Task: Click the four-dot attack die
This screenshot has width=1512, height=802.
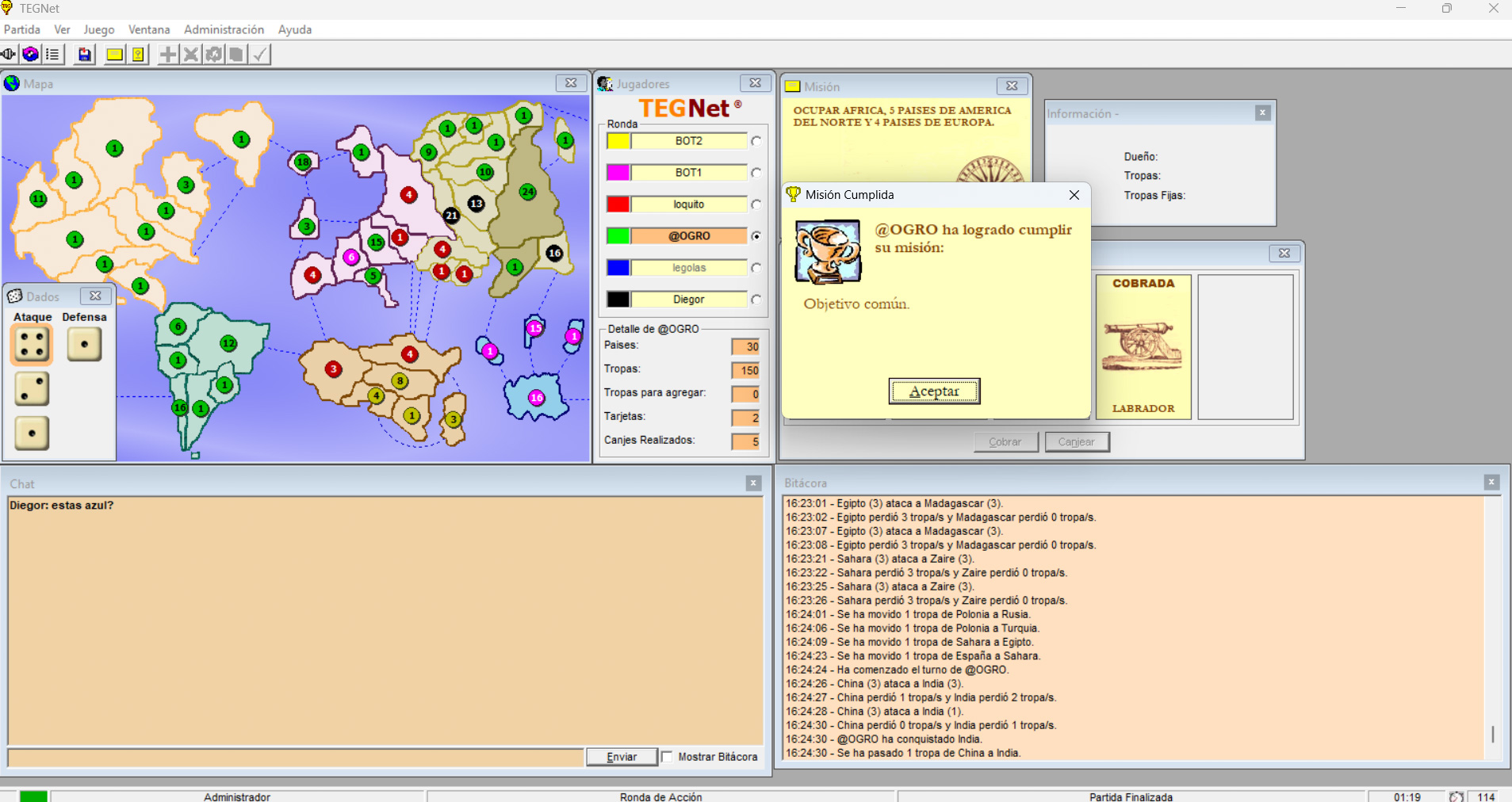Action: tap(32, 345)
